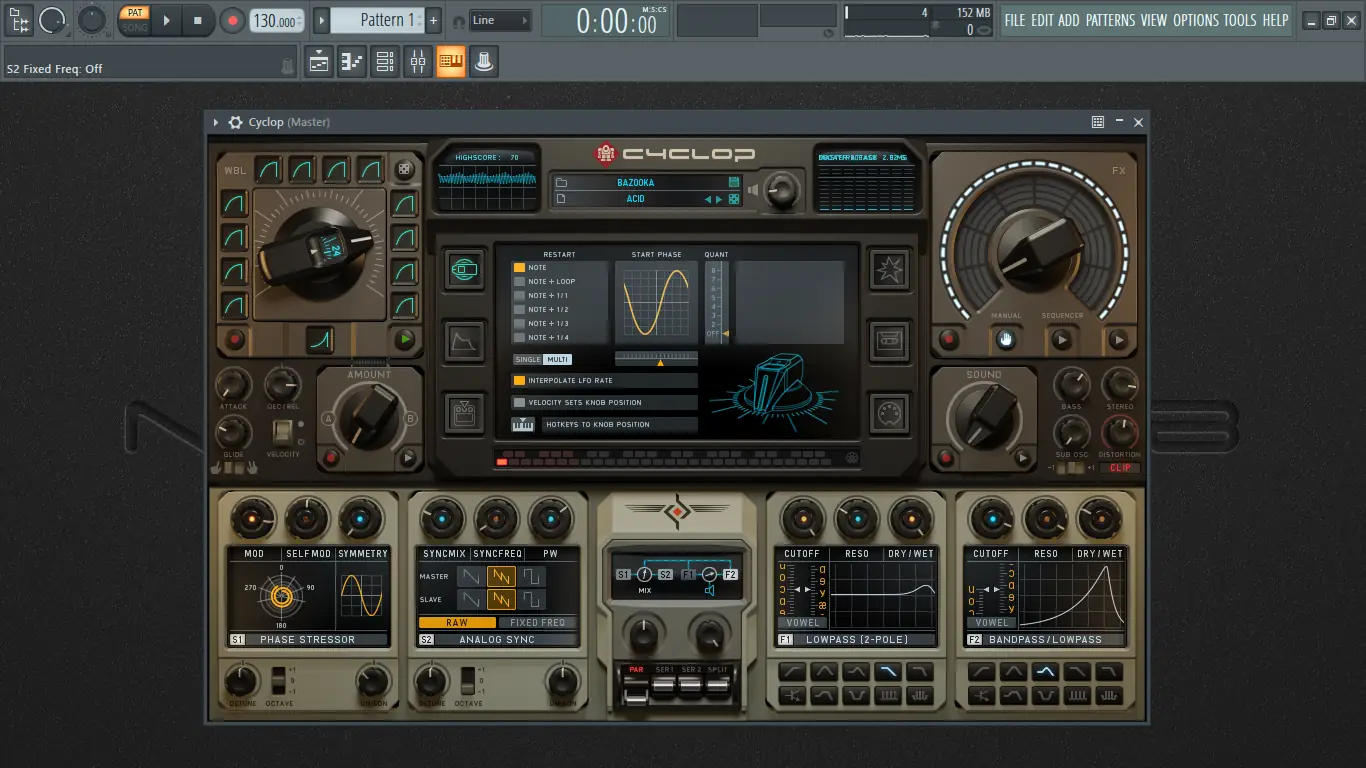Flip the VELOCITY switch
This screenshot has width=1366, height=768.
click(283, 432)
